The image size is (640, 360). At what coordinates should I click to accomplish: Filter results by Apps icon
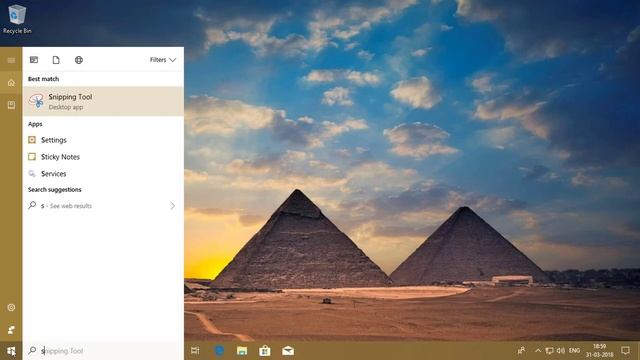point(34,60)
